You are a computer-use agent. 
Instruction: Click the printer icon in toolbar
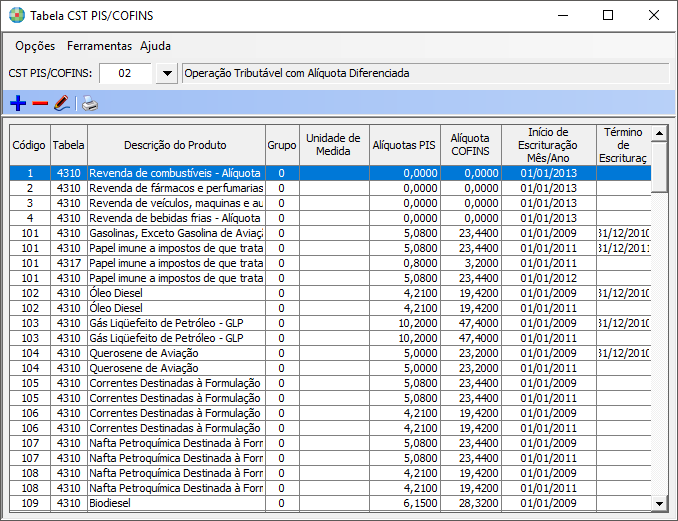coord(90,103)
